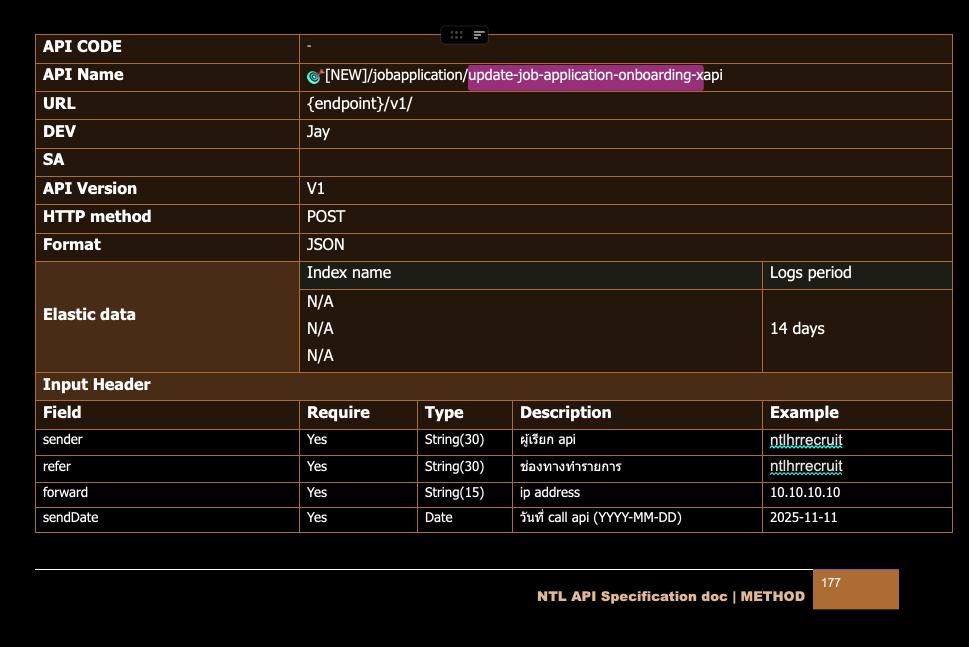Click the Input Header section row
Viewport: 969px width, 647px height.
pos(97,385)
